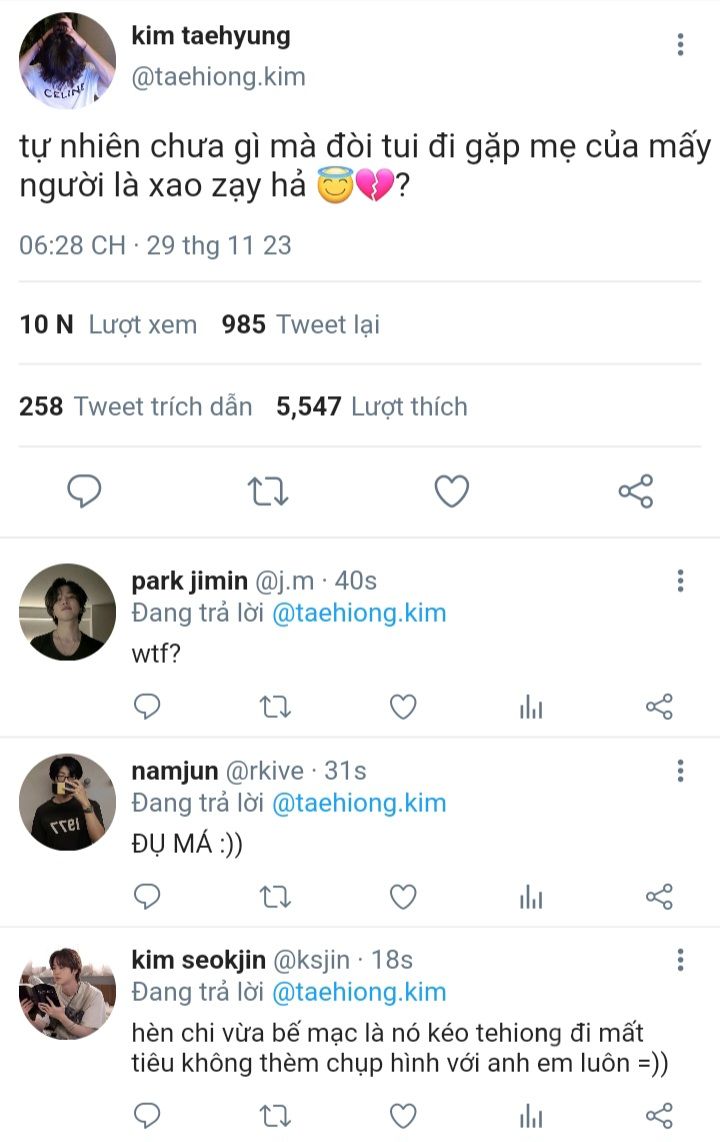Open more options on namjun's reply

click(x=681, y=770)
